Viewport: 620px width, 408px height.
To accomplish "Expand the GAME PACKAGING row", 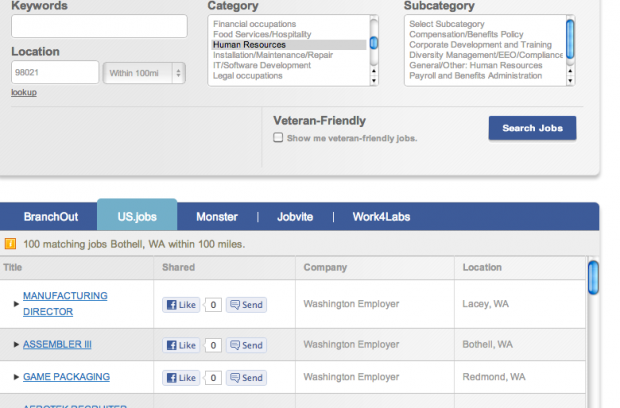I will [16, 377].
